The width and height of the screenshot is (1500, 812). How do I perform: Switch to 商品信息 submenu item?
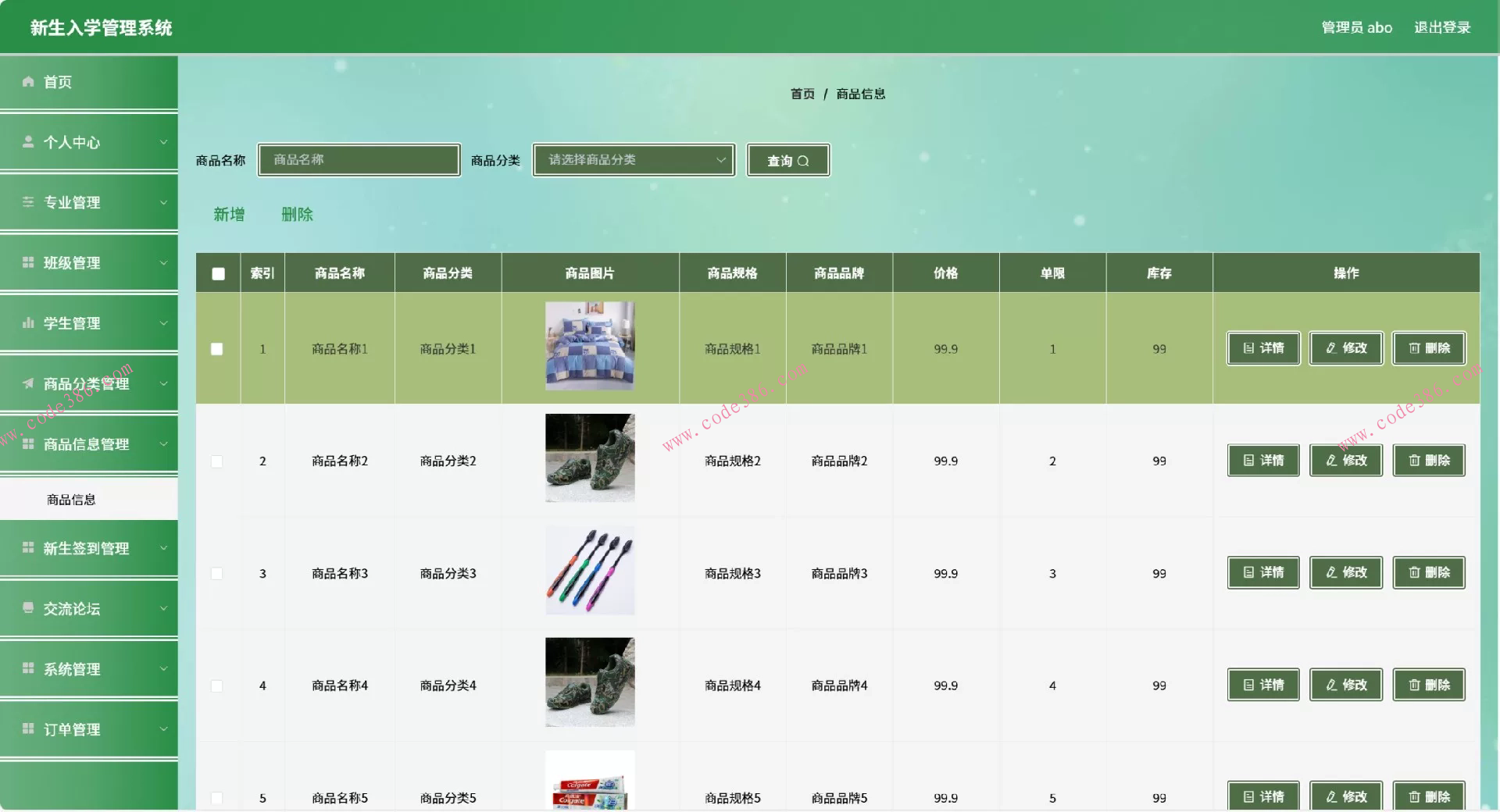click(71, 499)
